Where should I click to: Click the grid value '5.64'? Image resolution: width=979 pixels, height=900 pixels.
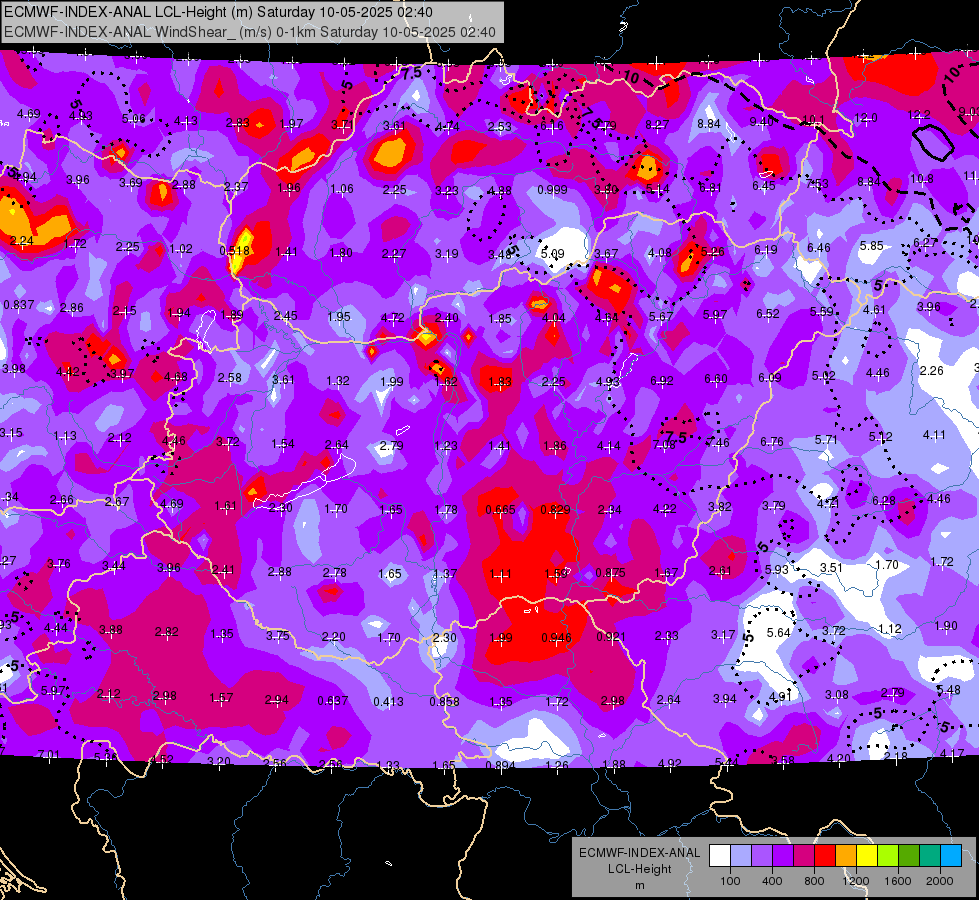point(779,633)
